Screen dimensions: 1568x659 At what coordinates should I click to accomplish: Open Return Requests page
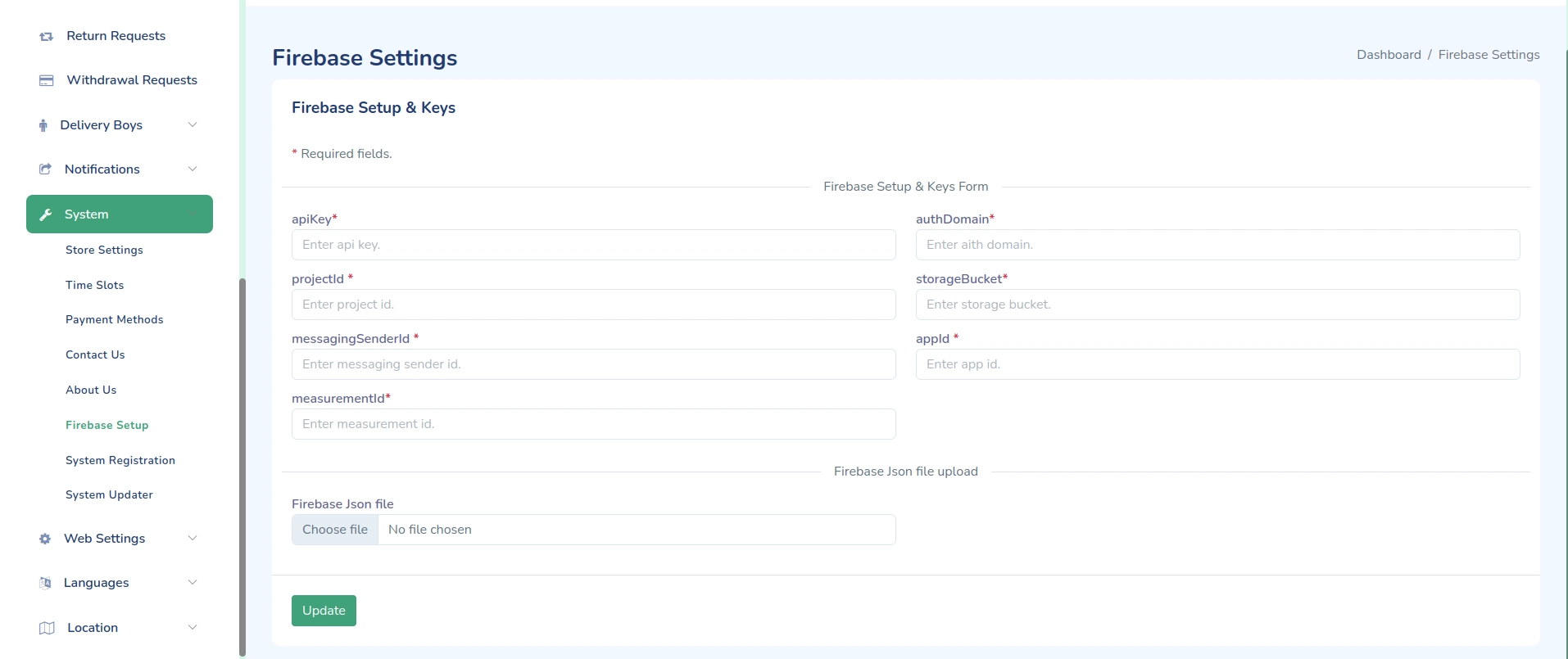coord(116,36)
